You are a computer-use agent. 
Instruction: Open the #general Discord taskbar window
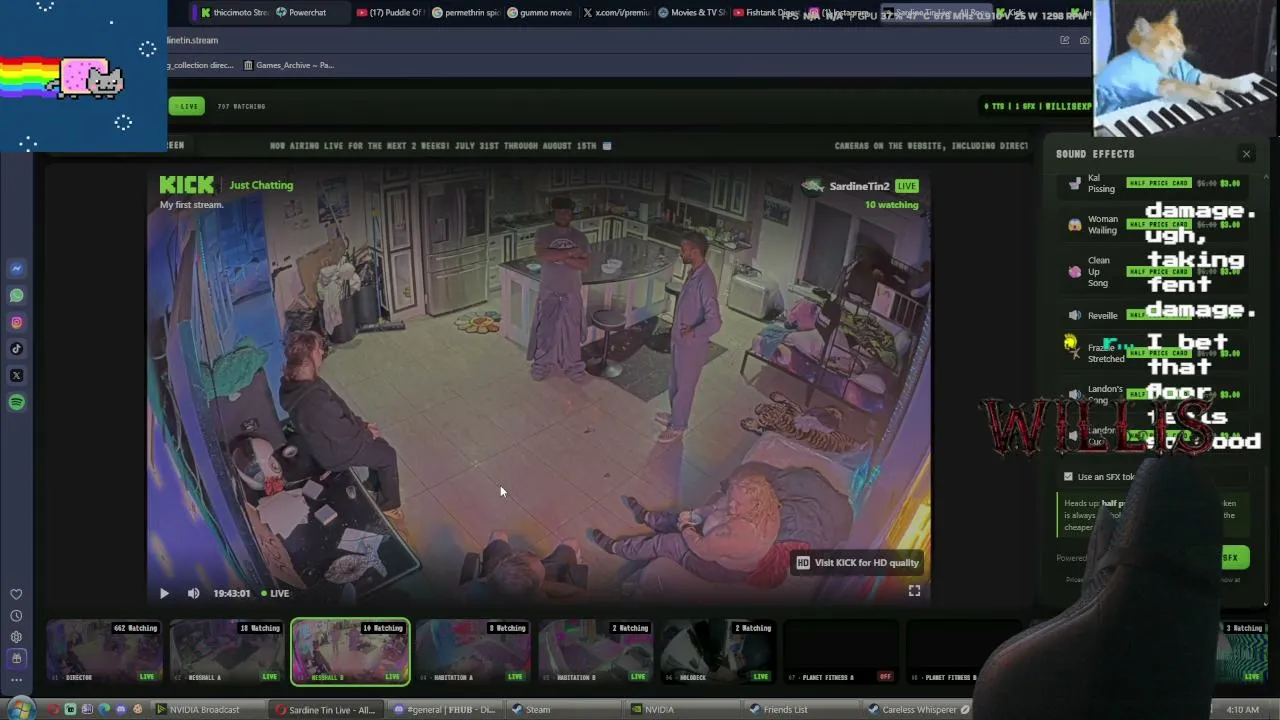pyautogui.click(x=448, y=710)
